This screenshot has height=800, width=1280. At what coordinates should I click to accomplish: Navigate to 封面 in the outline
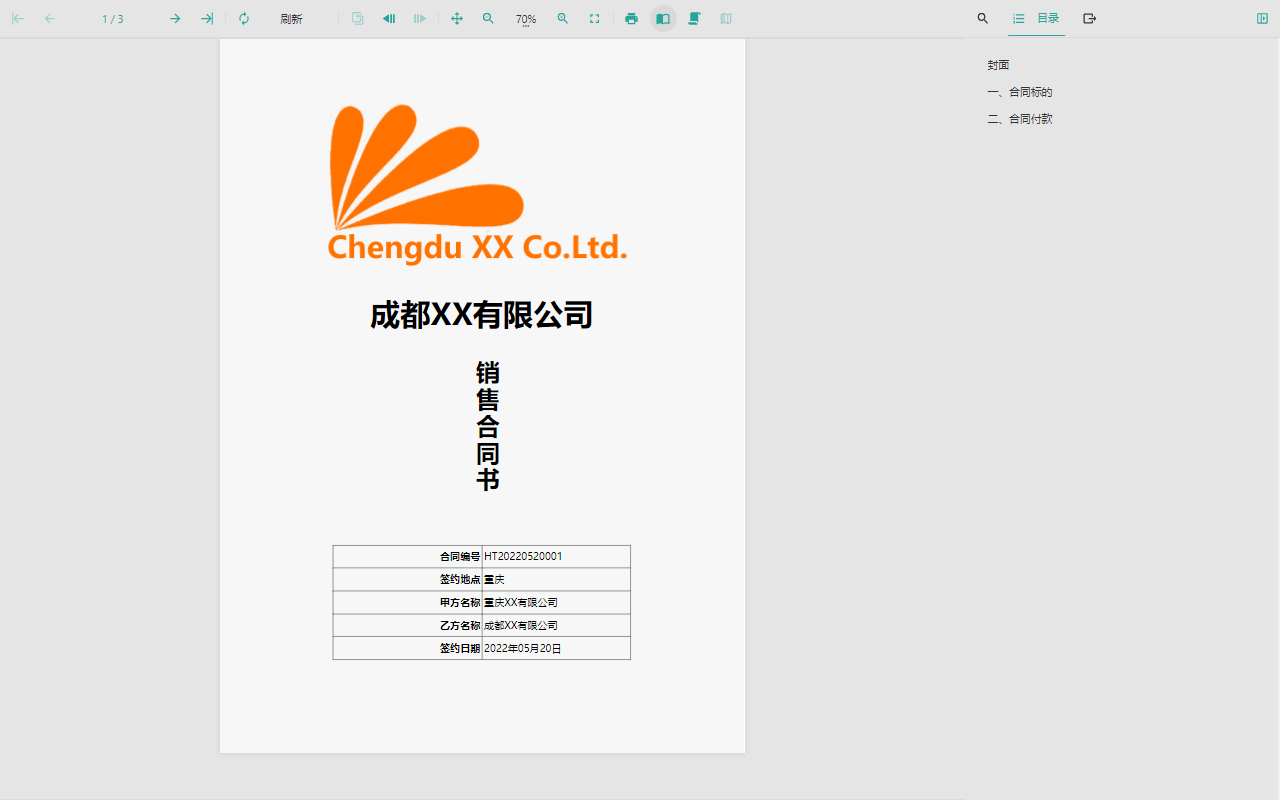(998, 65)
